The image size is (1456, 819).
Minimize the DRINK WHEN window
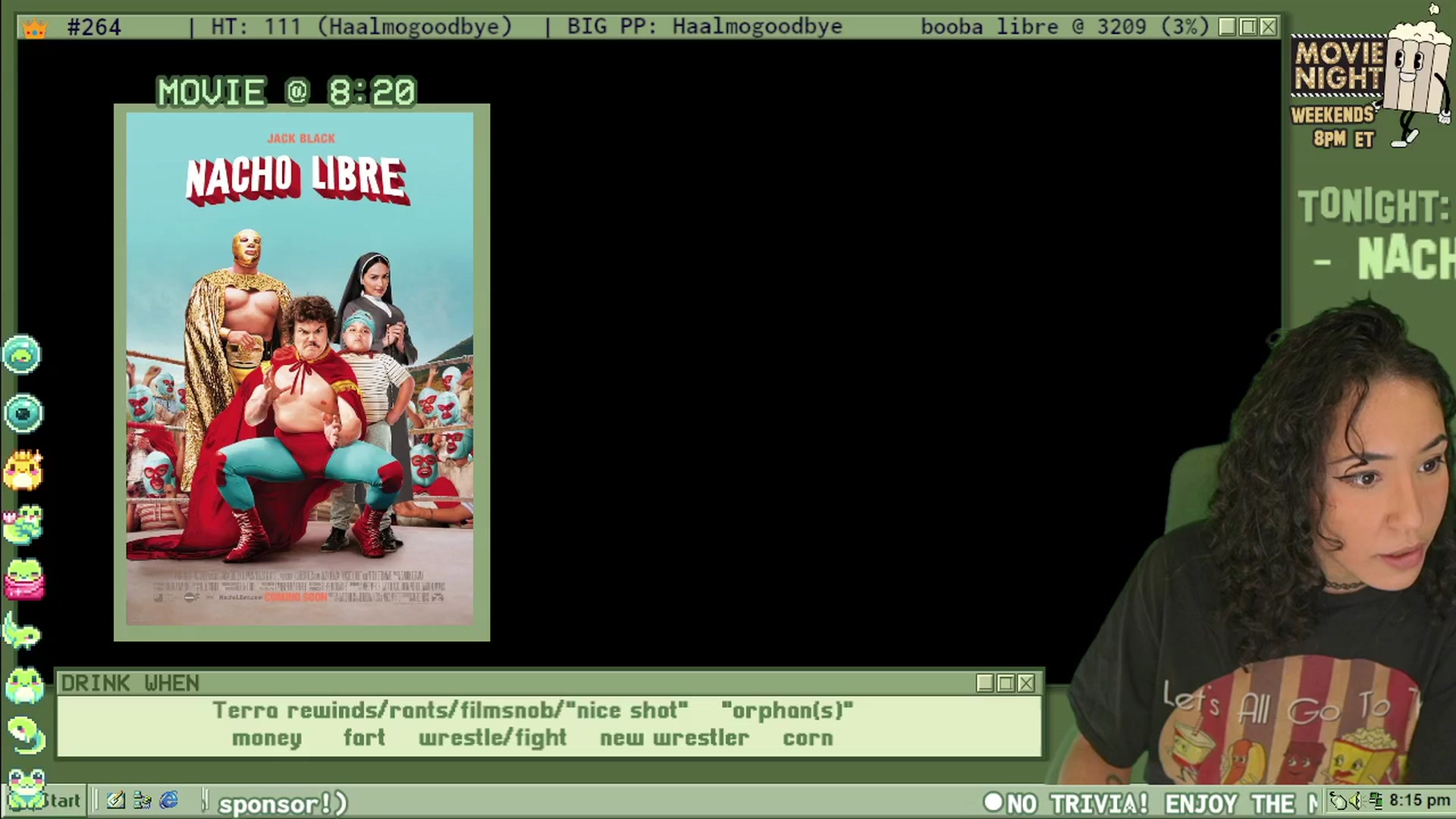(985, 683)
